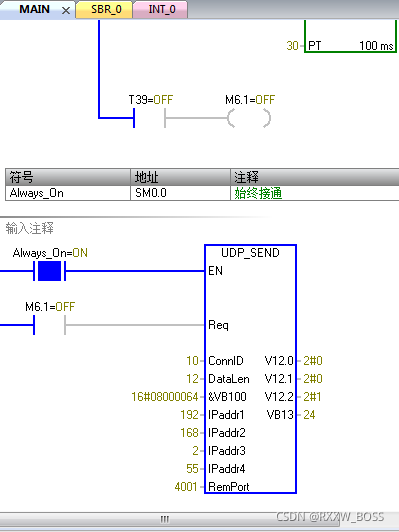Select the RemPort parameter label
399x532 pixels.
(229, 487)
